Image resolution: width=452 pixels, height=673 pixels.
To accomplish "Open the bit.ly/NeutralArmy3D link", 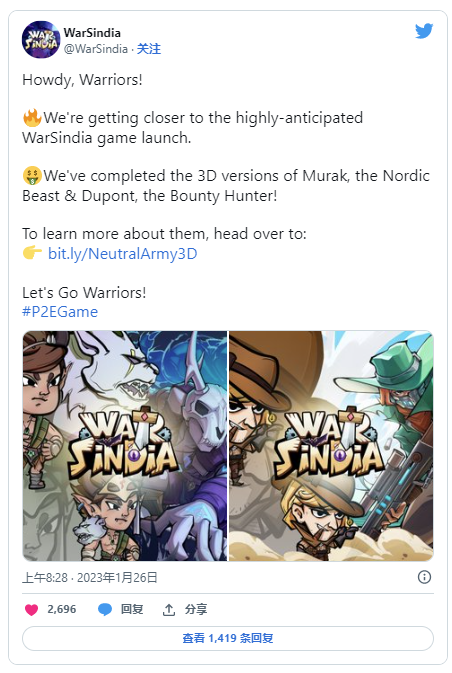I will pyautogui.click(x=122, y=253).
